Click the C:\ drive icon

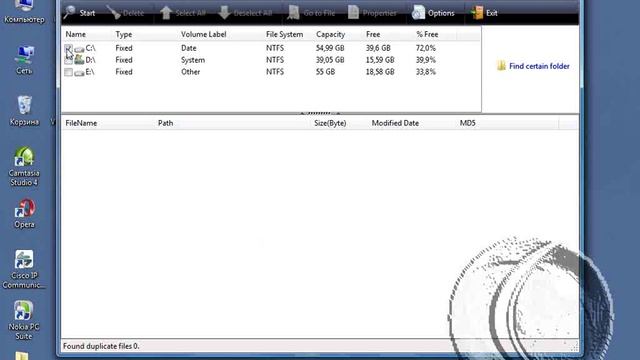[79, 49]
